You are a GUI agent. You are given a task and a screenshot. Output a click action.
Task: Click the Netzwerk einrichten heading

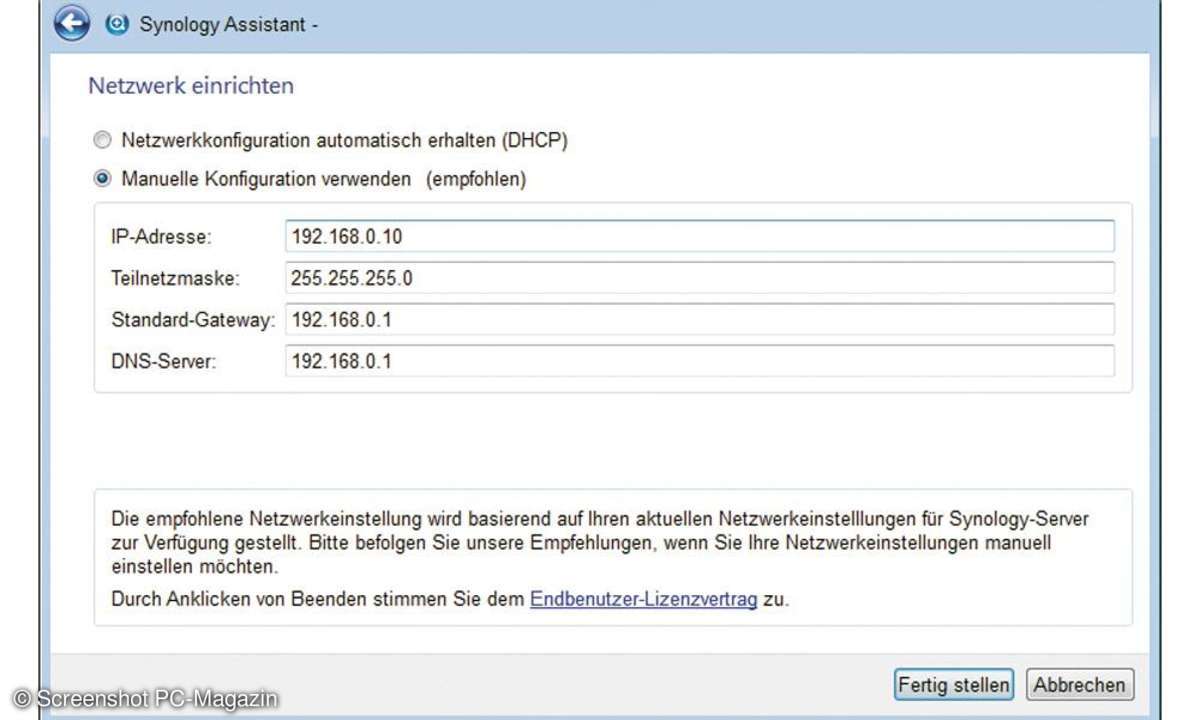pyautogui.click(x=191, y=86)
